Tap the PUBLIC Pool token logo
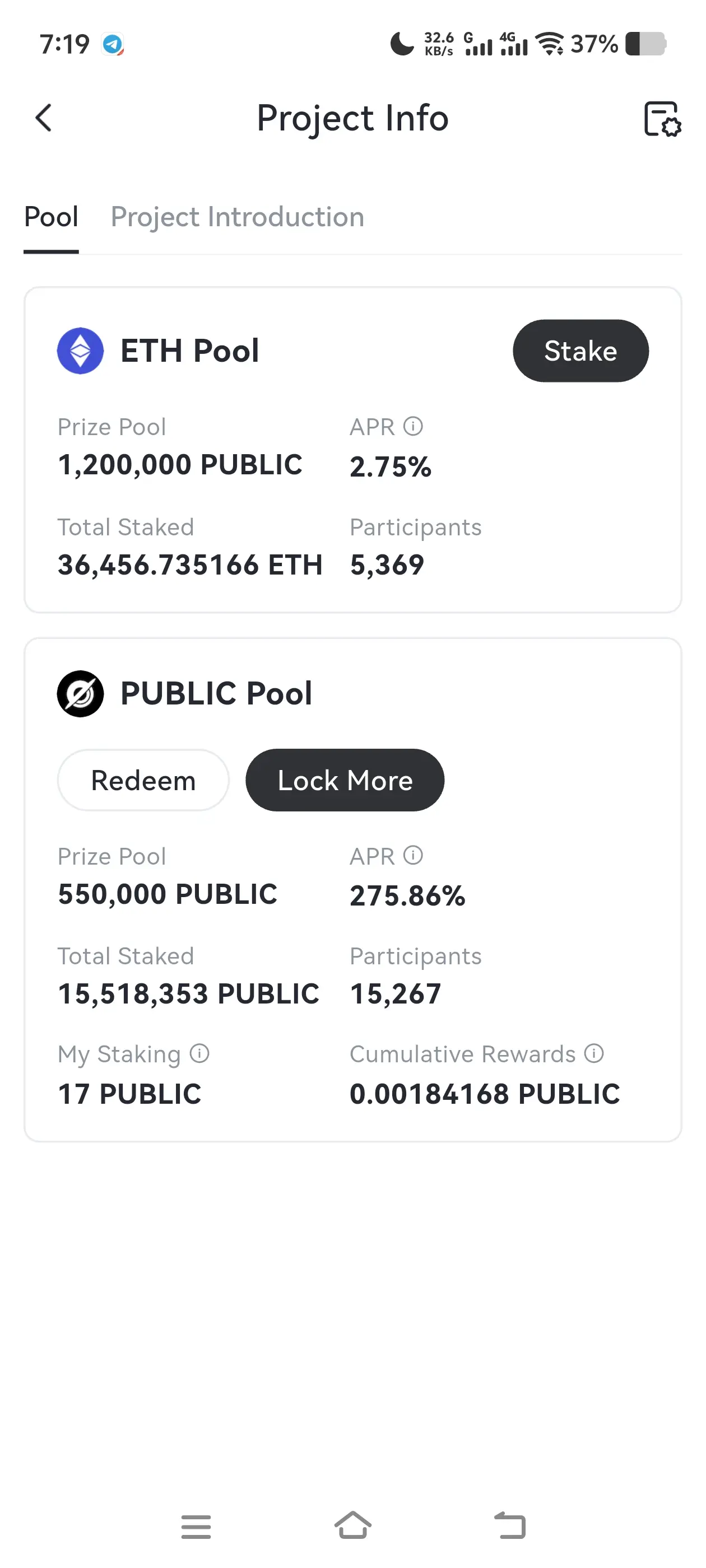Screen dimensions: 706x1568 (81, 694)
